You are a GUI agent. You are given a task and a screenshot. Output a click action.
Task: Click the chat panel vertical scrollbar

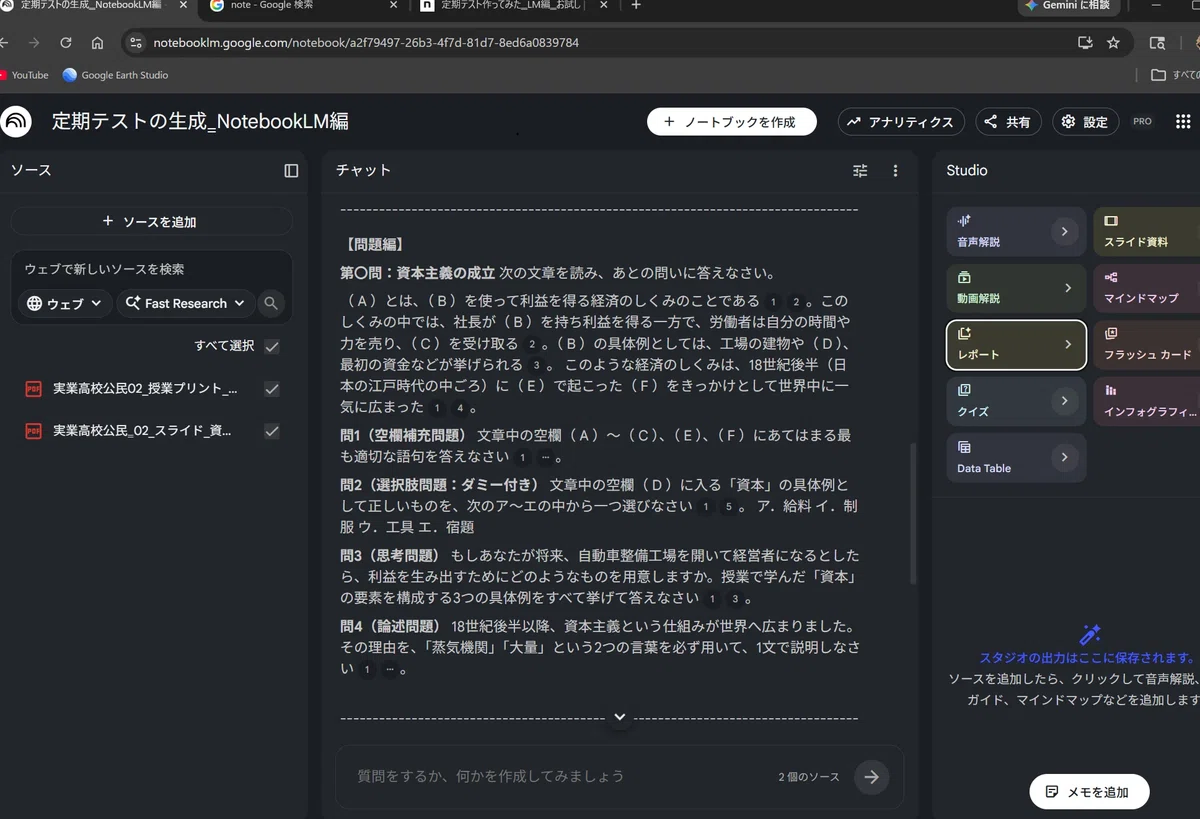(x=912, y=514)
